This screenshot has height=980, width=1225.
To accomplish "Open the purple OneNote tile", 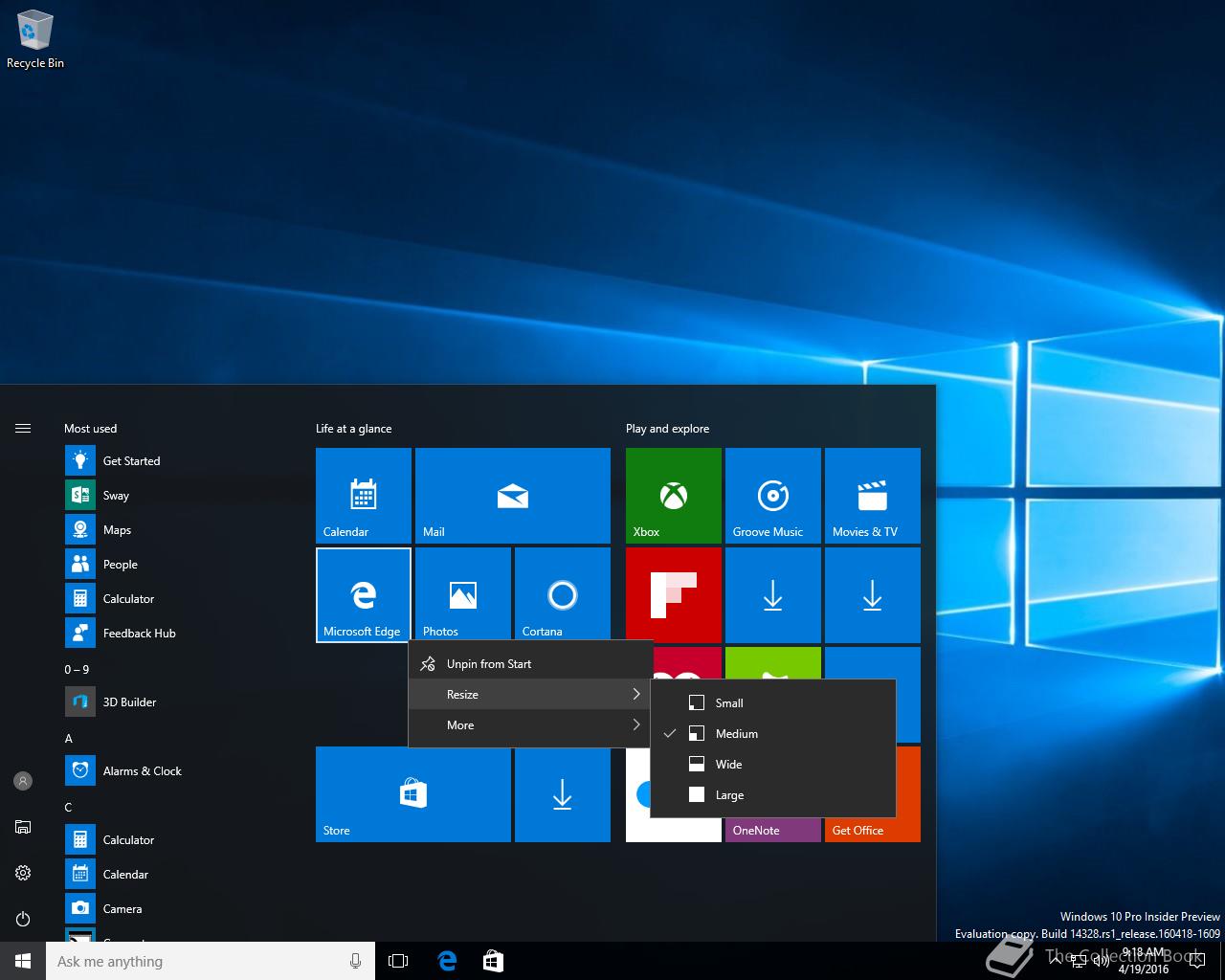I will 773,830.
